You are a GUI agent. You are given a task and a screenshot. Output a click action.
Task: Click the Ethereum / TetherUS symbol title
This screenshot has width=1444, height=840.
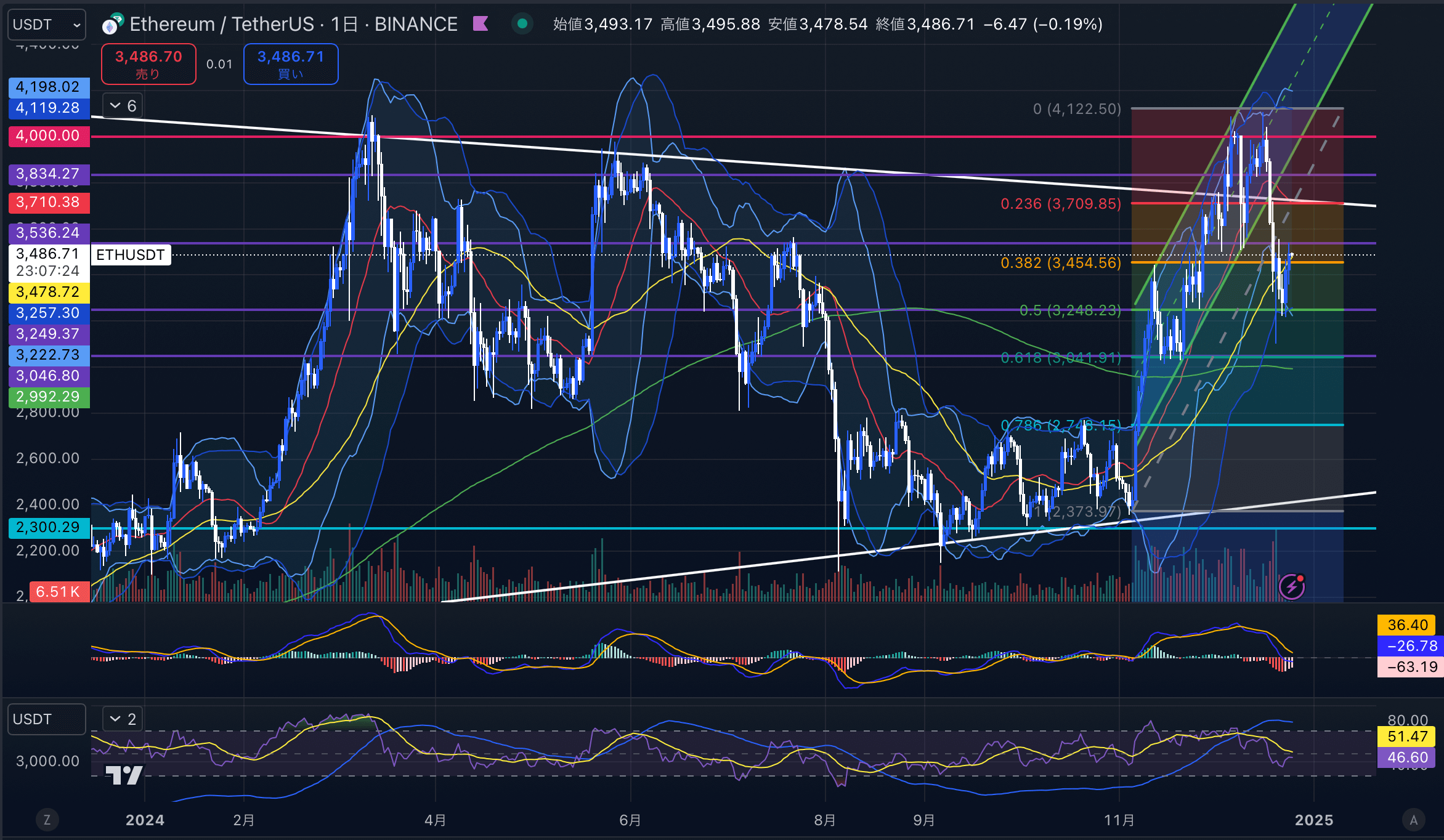point(222,24)
